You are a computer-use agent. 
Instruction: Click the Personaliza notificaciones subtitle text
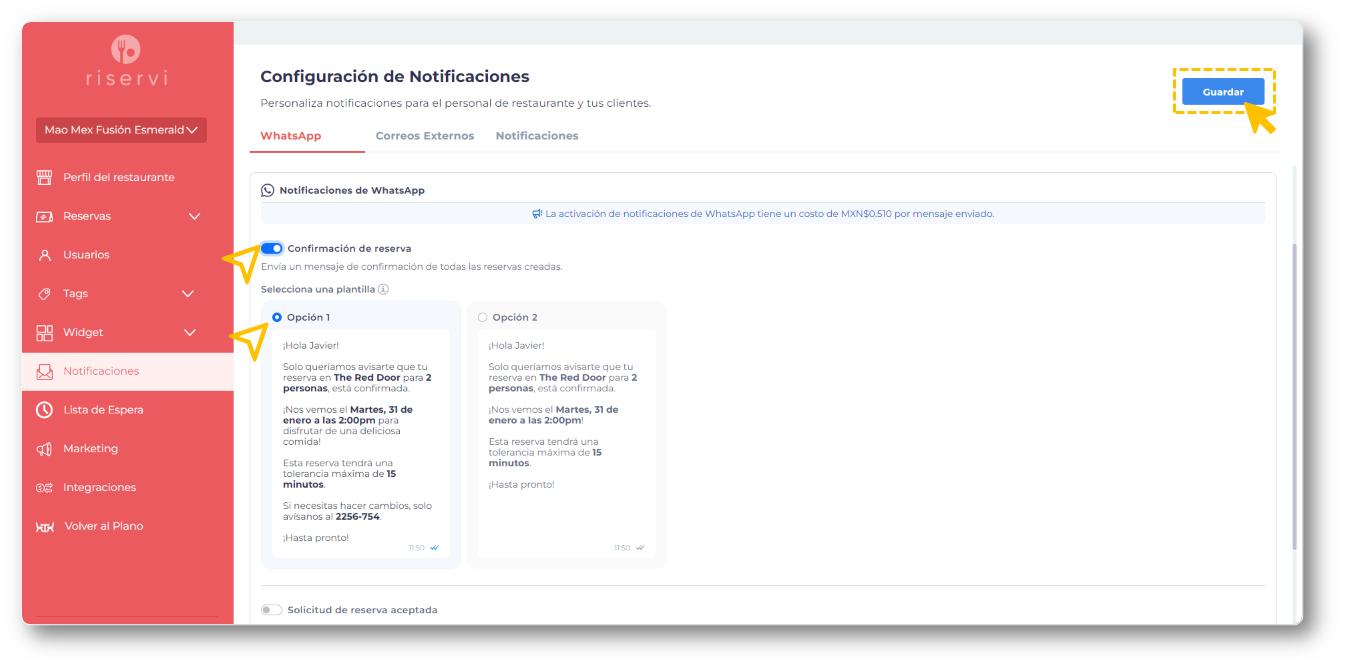click(455, 103)
